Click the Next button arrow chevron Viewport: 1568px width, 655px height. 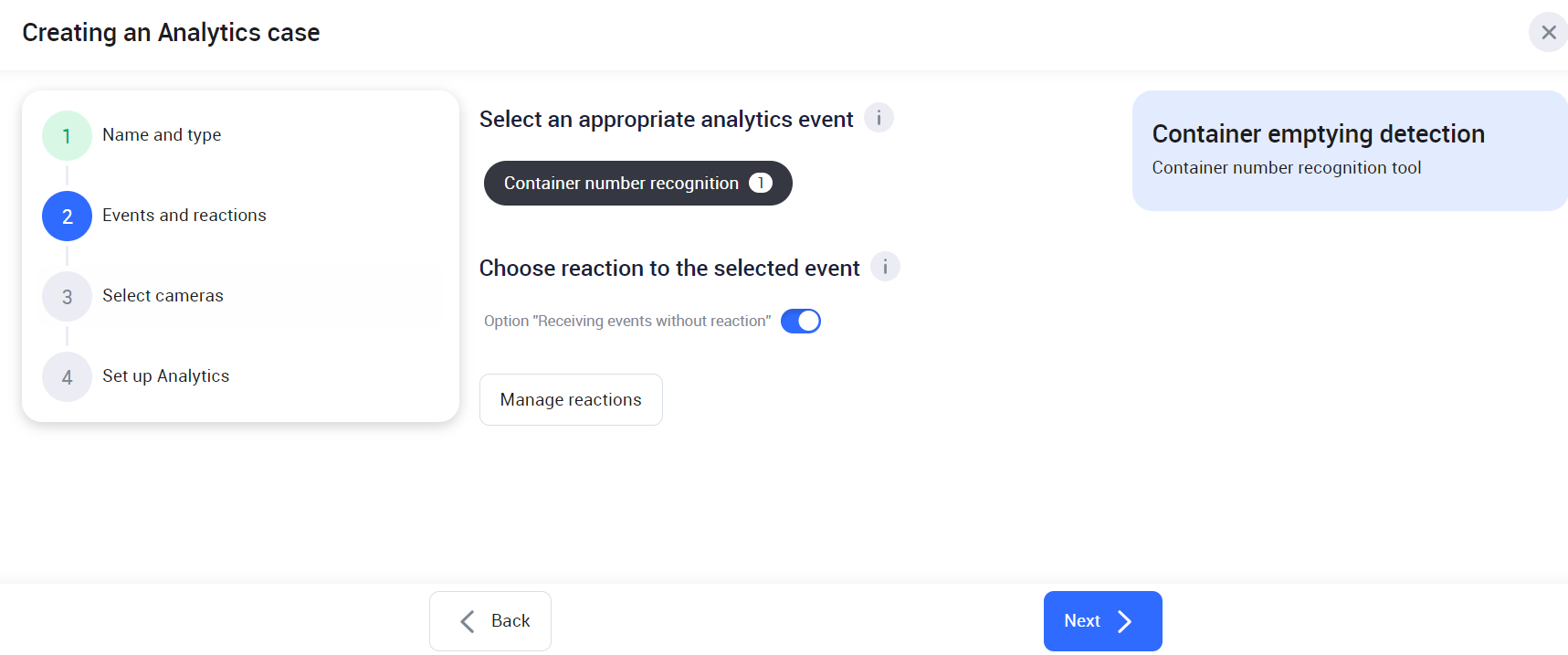click(x=1125, y=621)
